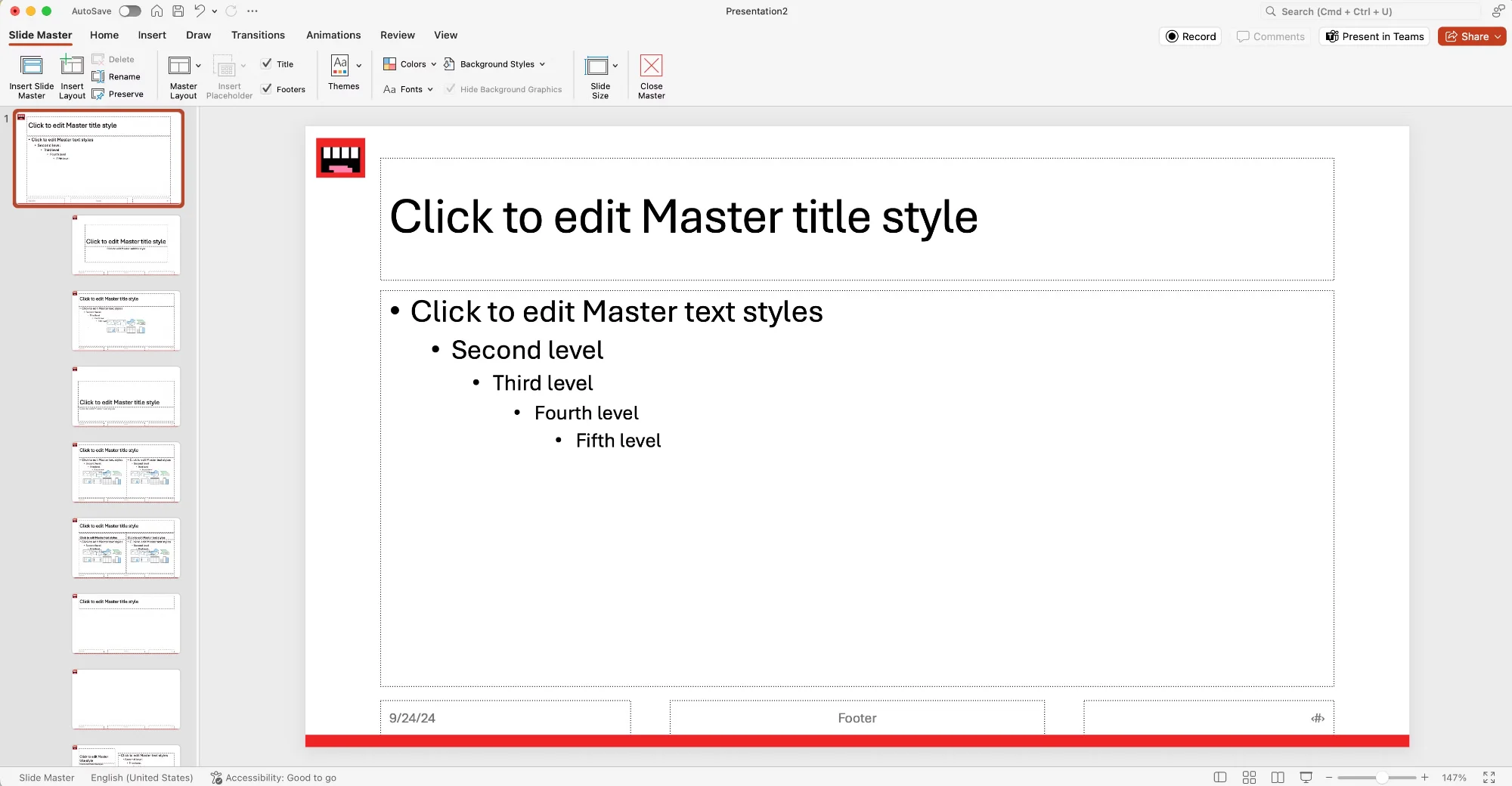Start Slide Show icon in status bar

(x=1306, y=777)
